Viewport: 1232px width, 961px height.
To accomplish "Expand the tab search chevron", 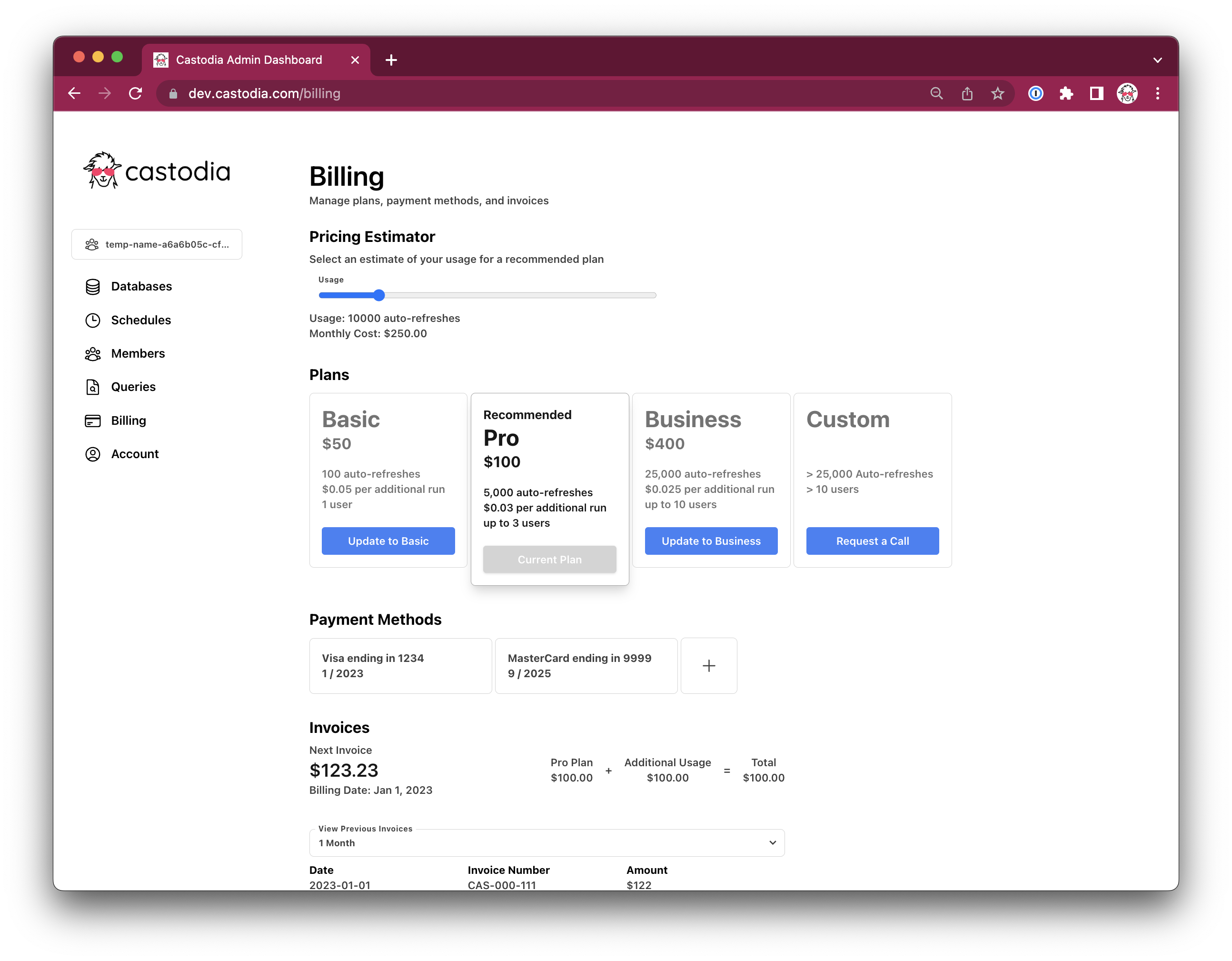I will [1157, 60].
